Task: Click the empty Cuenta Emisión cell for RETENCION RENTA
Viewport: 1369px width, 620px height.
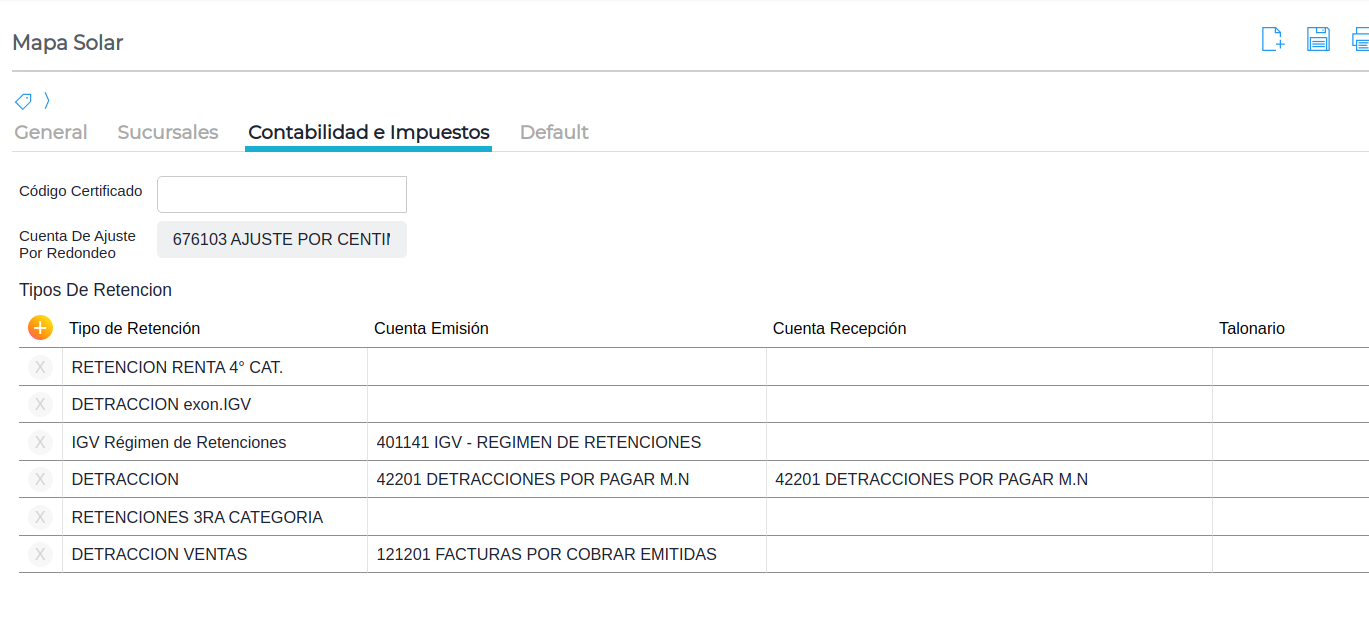Action: (x=566, y=367)
